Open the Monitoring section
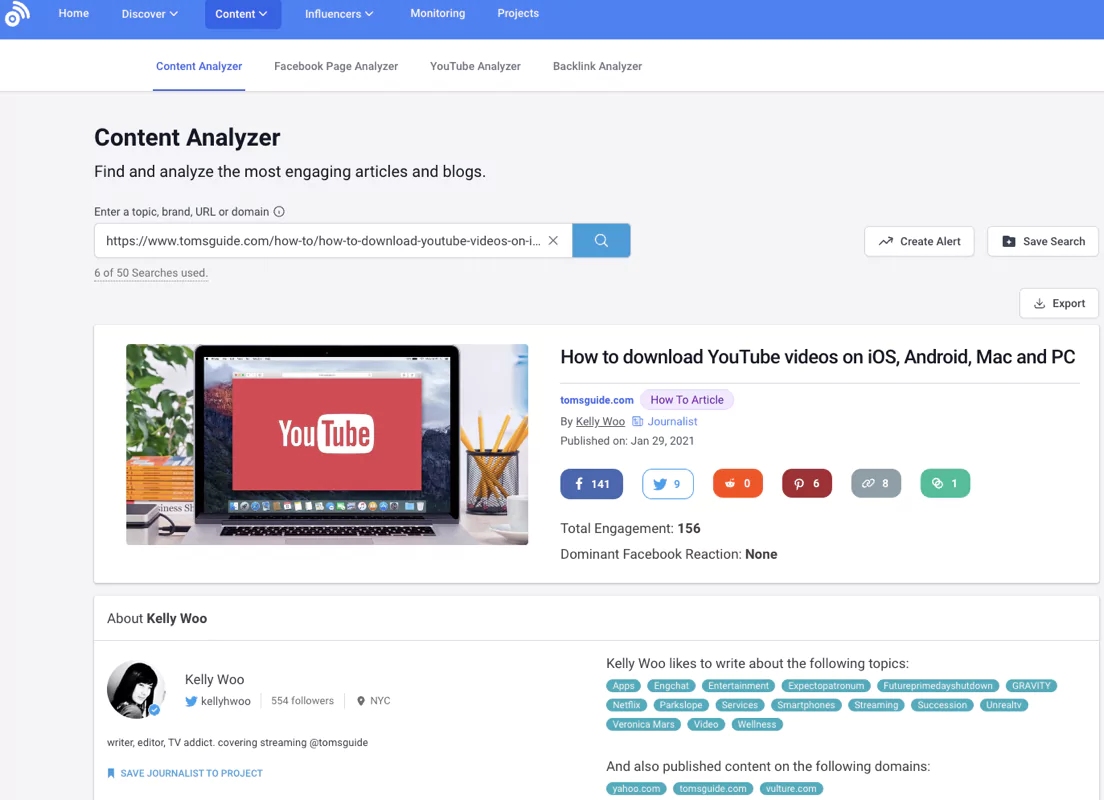Screen dimensions: 1104x800 tap(437, 13)
